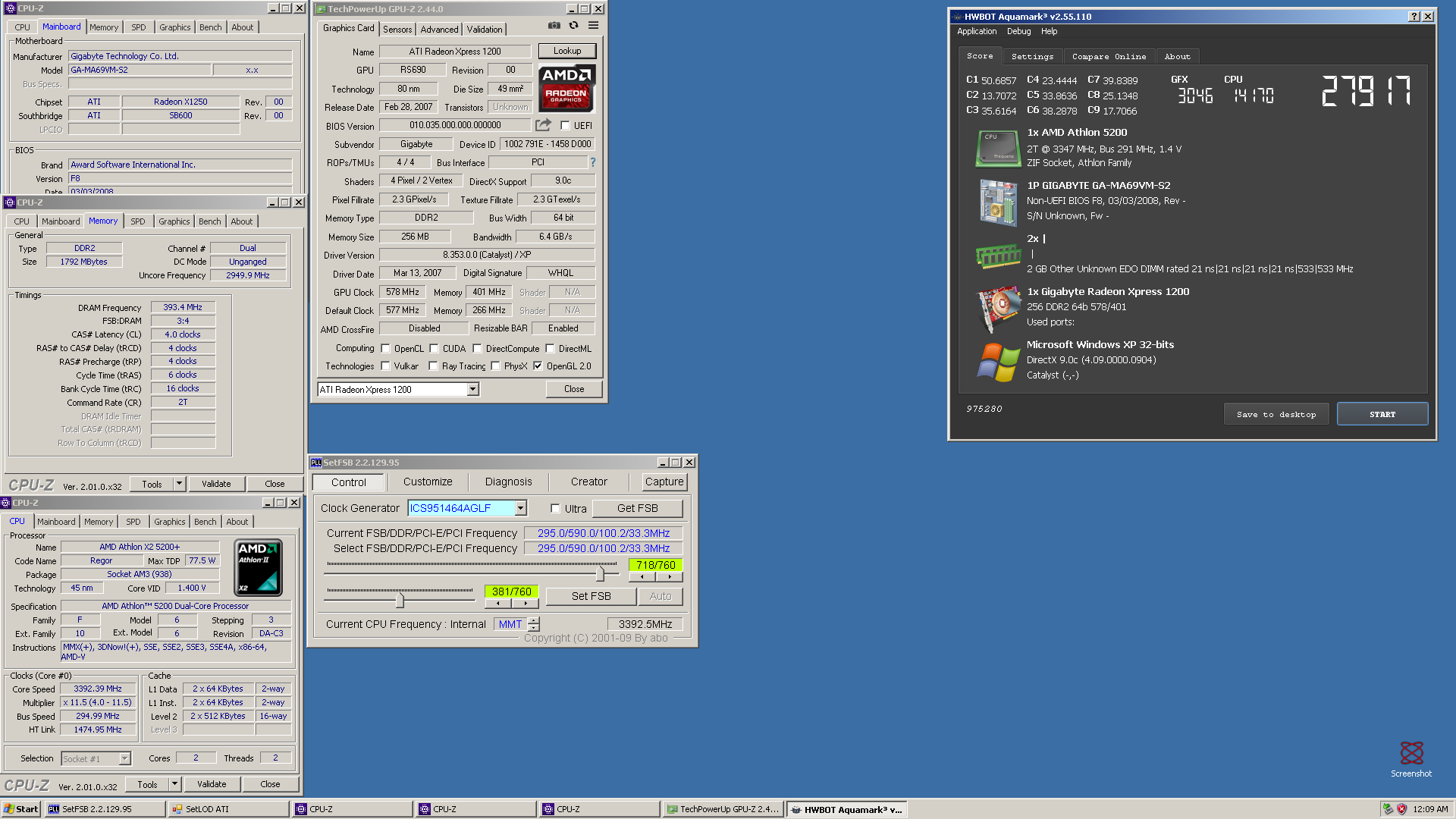Click Gigabyte motherboard icon in Aquamark

[998, 202]
